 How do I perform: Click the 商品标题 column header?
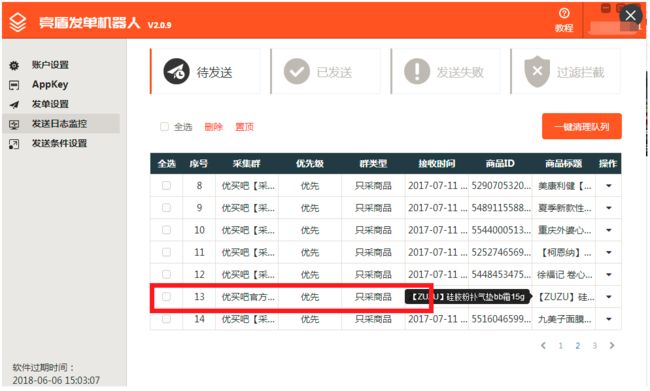pyautogui.click(x=563, y=164)
